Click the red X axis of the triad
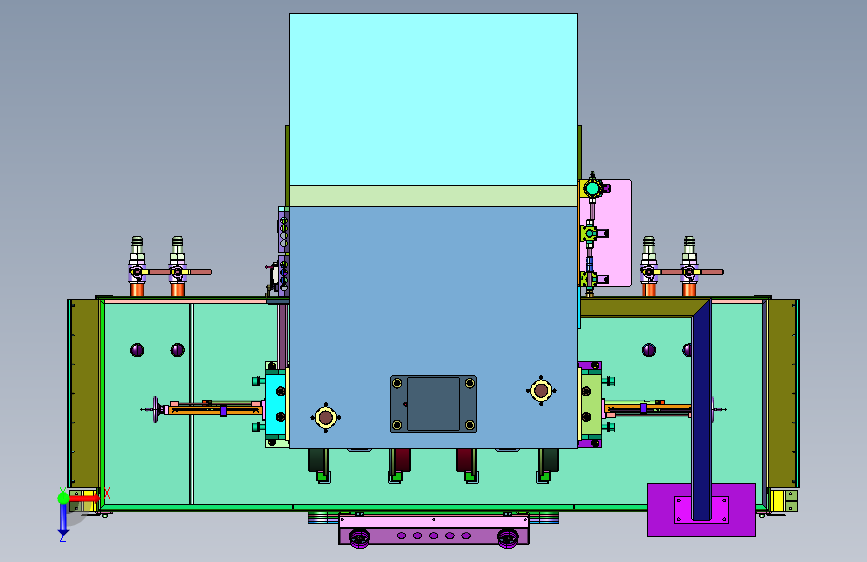 tap(86, 498)
